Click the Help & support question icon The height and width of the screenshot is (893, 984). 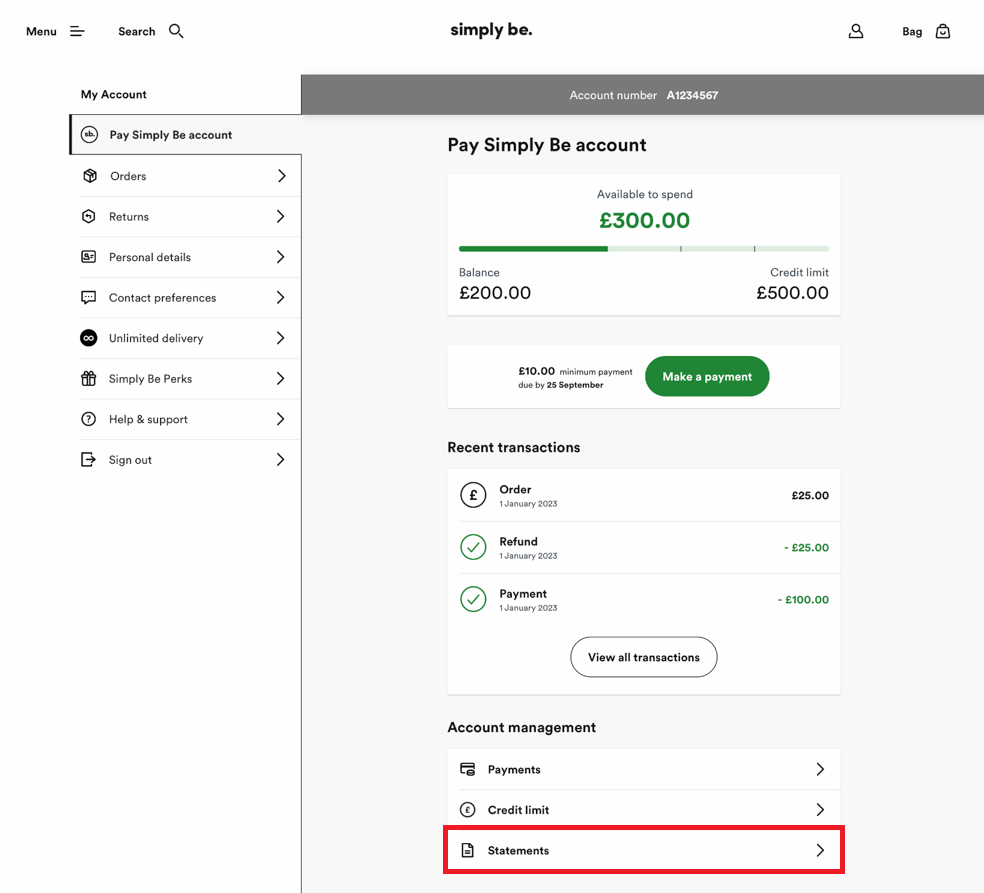coord(89,419)
